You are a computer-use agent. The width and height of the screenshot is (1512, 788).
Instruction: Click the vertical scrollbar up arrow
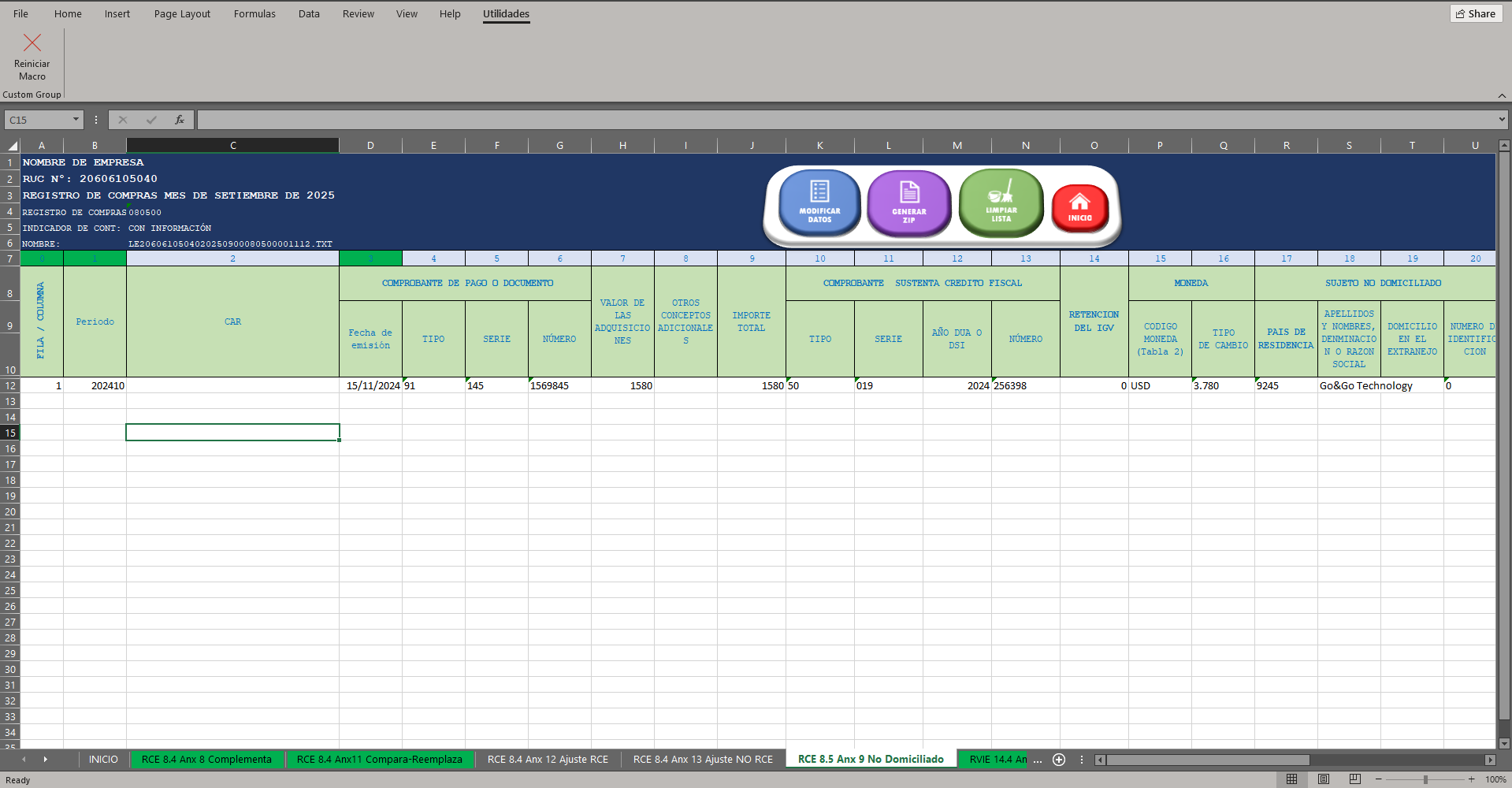pos(1504,146)
